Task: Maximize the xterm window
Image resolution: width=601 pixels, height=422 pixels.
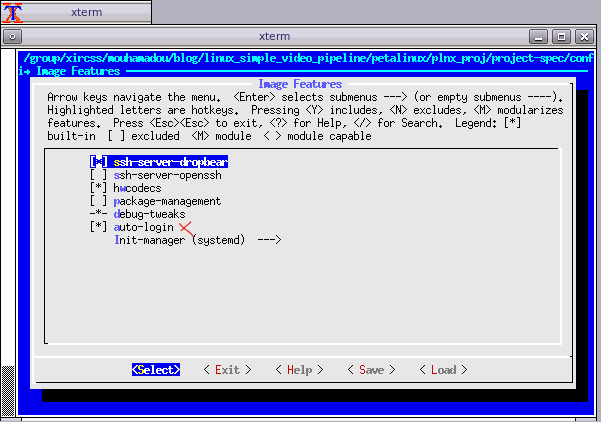Action: tap(561, 36)
